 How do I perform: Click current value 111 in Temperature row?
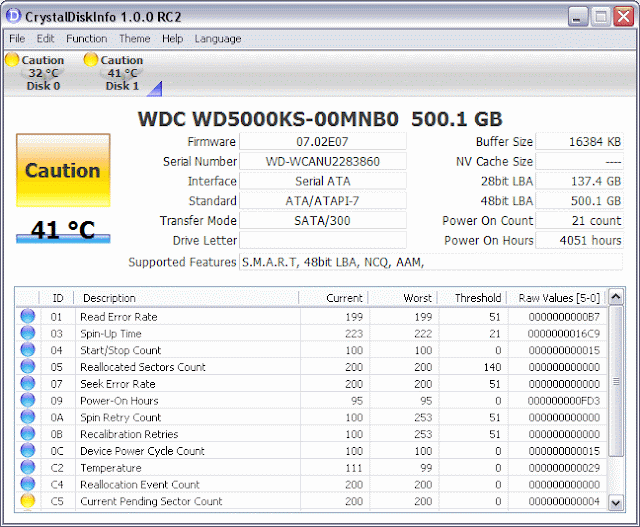click(353, 468)
